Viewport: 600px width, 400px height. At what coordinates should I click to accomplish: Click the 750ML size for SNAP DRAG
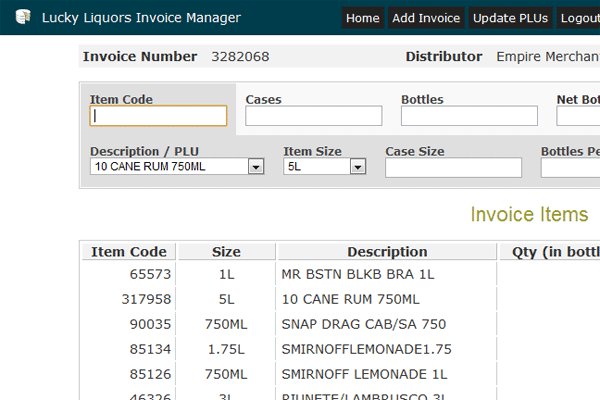point(227,324)
